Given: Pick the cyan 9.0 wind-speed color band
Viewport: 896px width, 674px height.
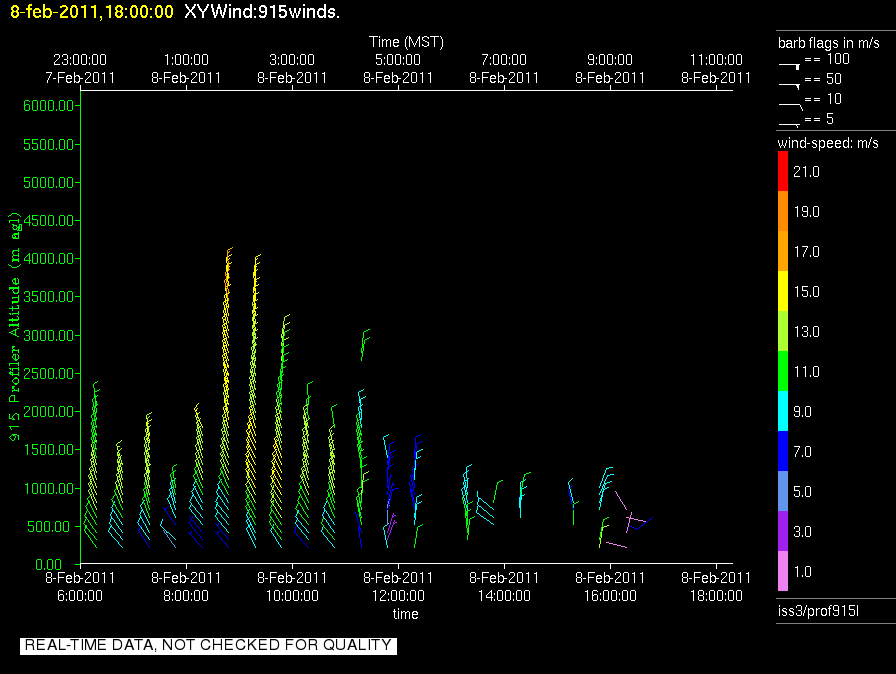Looking at the screenshot, I should tap(783, 411).
